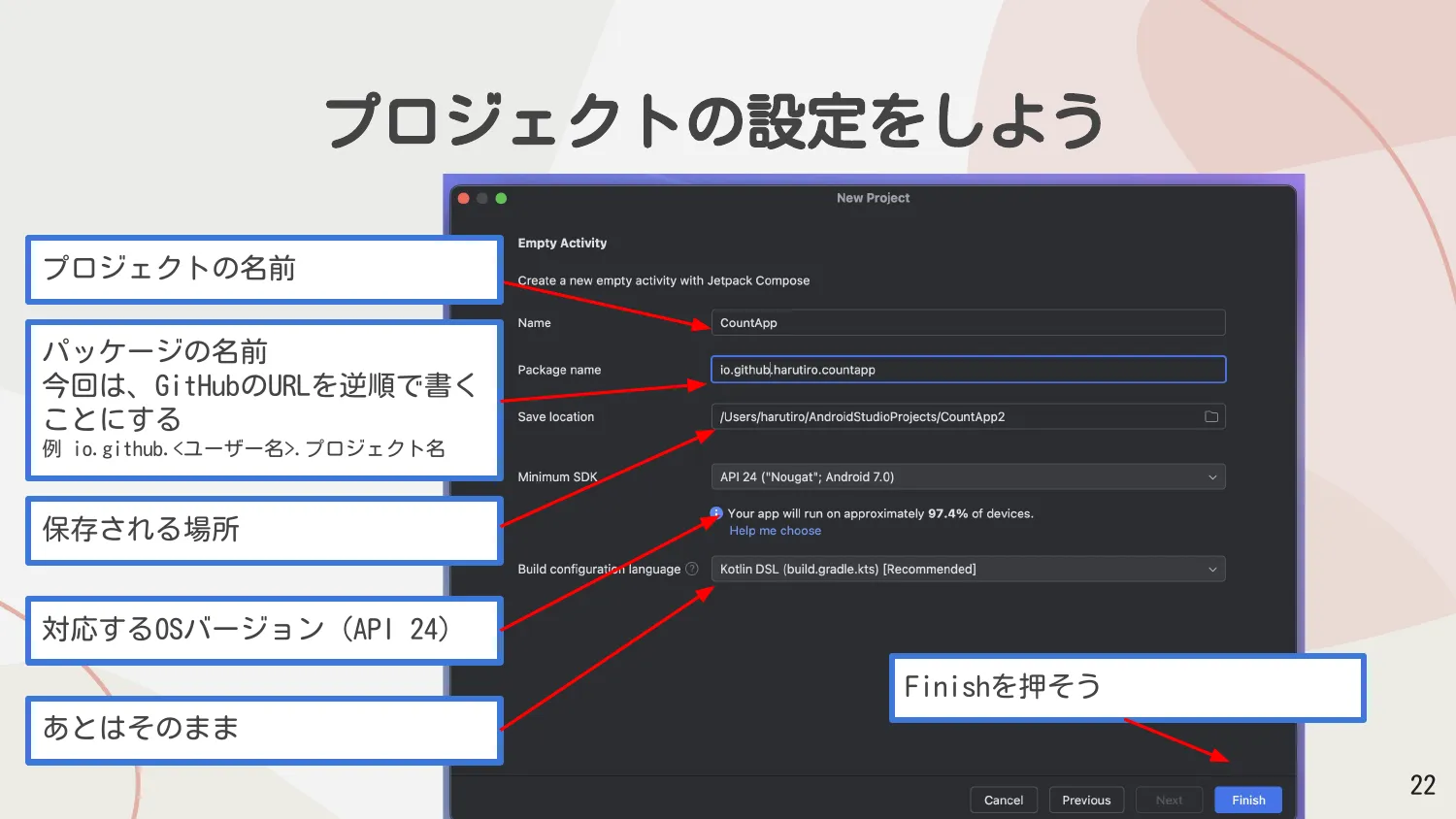Click the New Project title bar

pyautogui.click(x=873, y=197)
